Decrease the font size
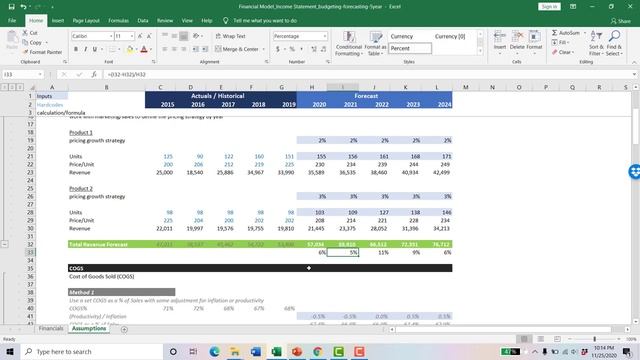The height and width of the screenshot is (360, 640). coord(149,36)
